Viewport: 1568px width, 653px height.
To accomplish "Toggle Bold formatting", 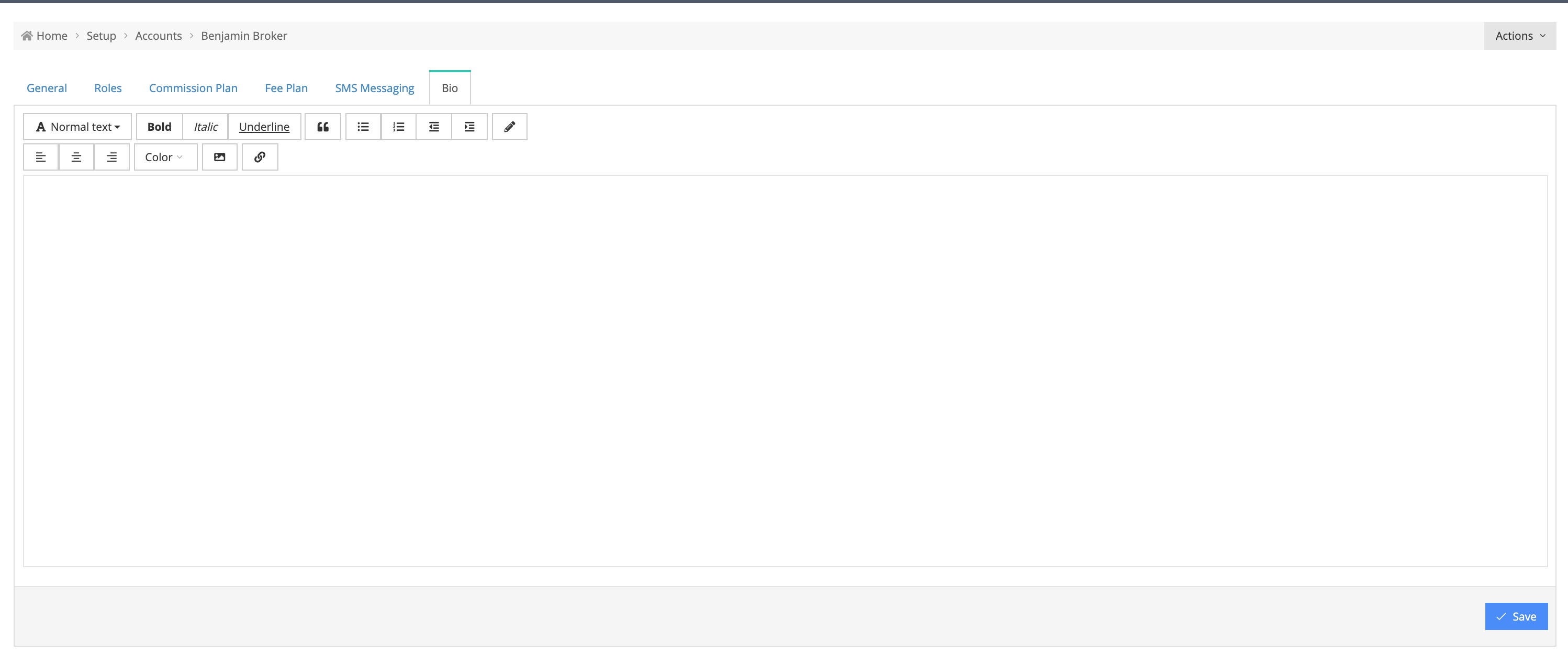I will [160, 127].
